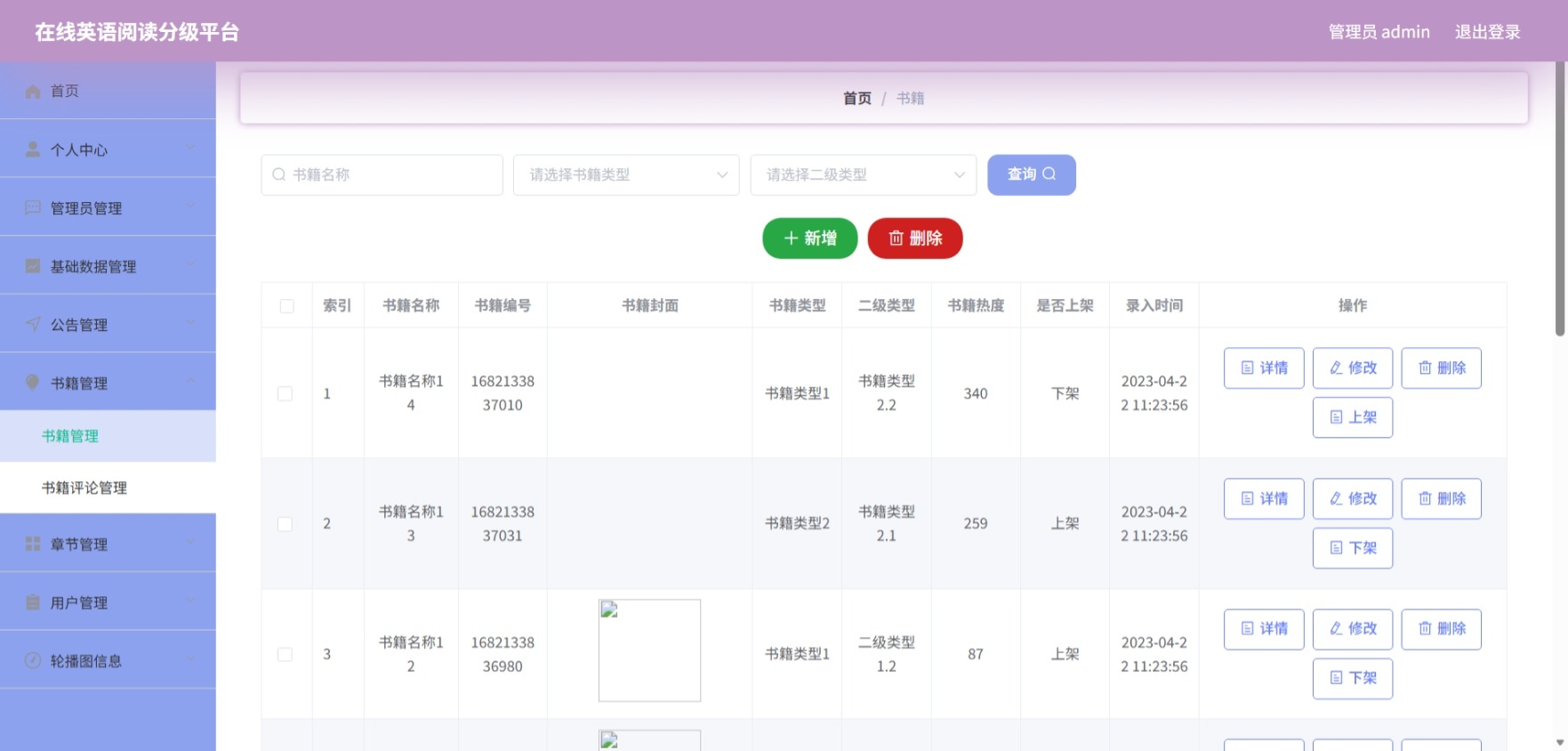
Task: Click the magnifier icon in 书籍名称 search box
Action: [279, 174]
